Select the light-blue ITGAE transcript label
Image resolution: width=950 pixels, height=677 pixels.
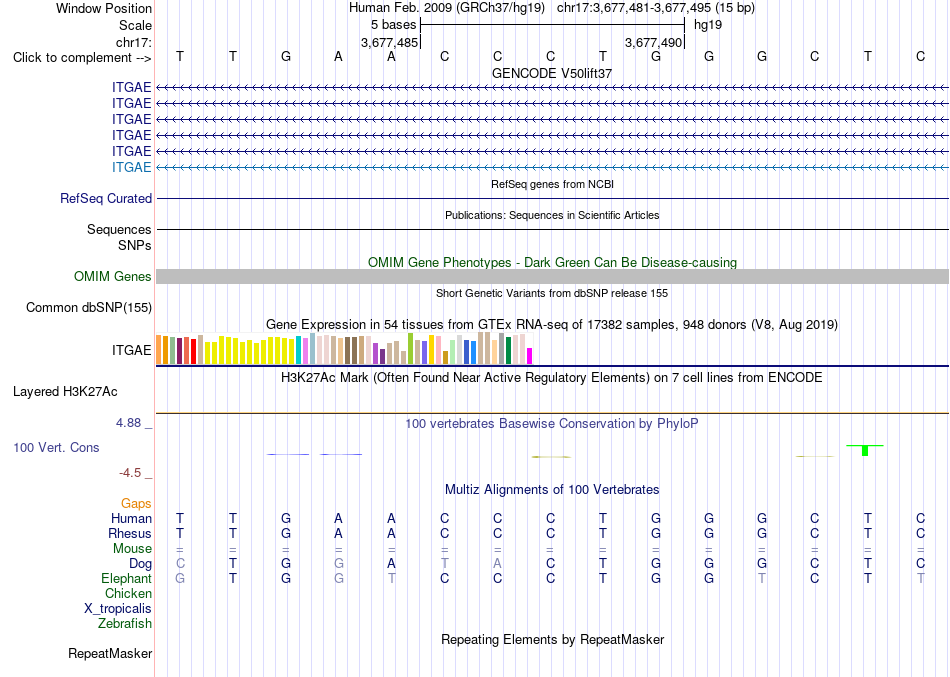(131, 167)
